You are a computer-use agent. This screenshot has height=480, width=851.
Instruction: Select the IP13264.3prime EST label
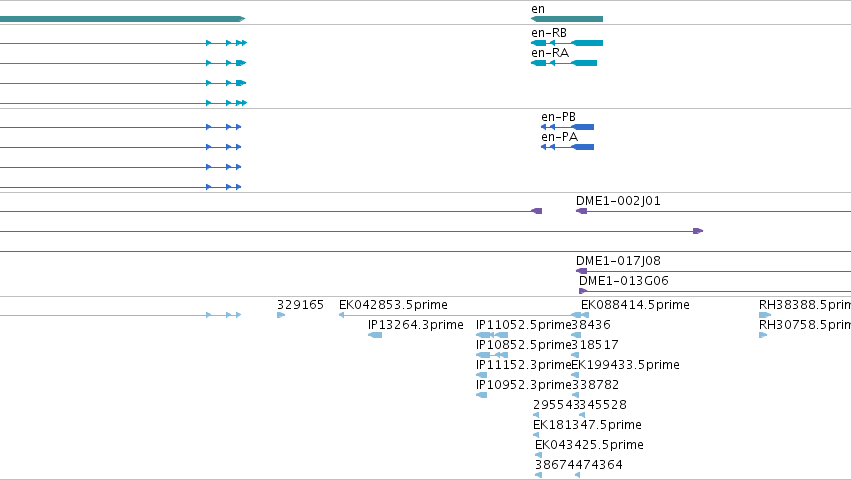[x=416, y=325]
